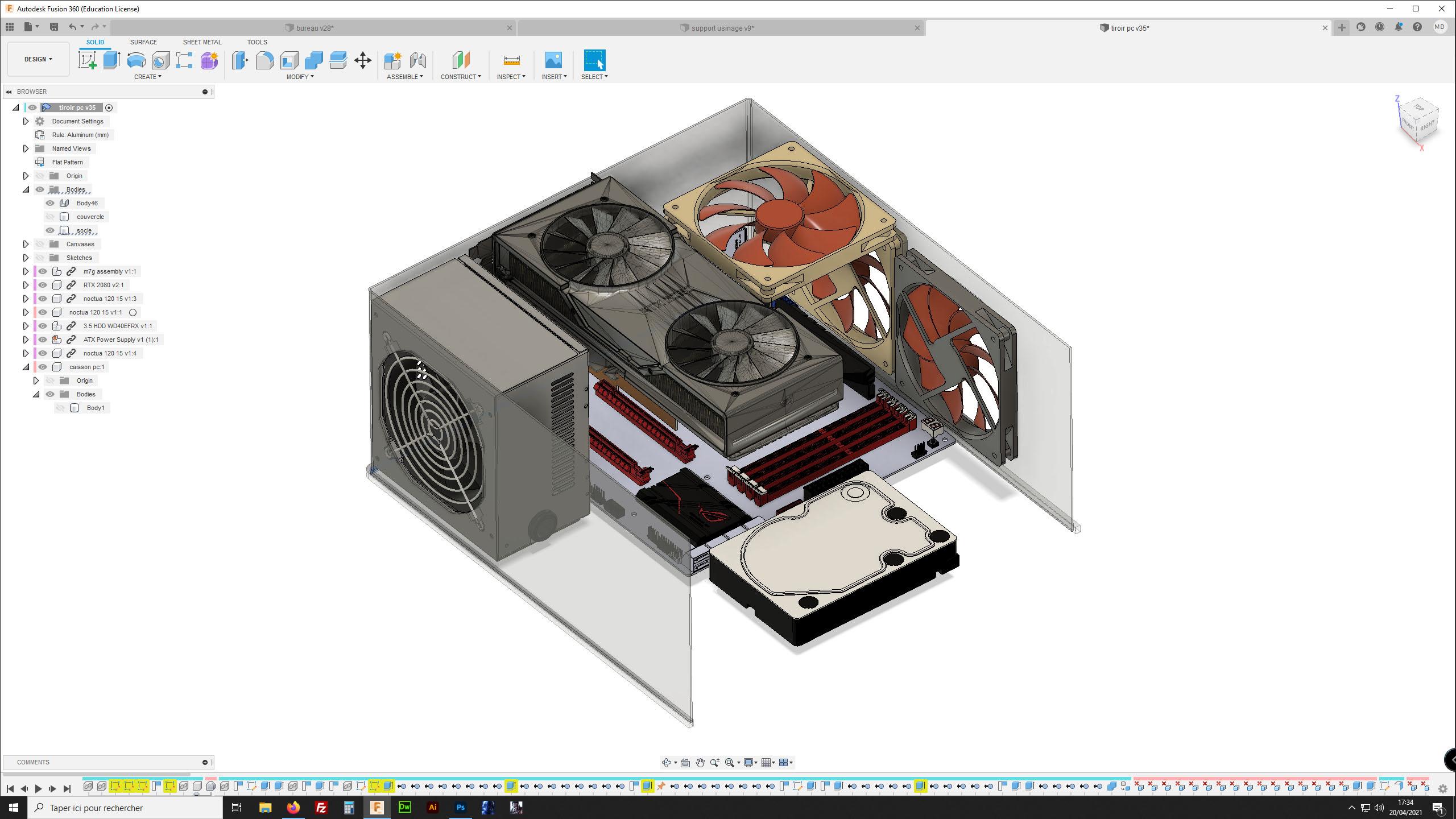Open the Measure tool under Inspect

510,61
